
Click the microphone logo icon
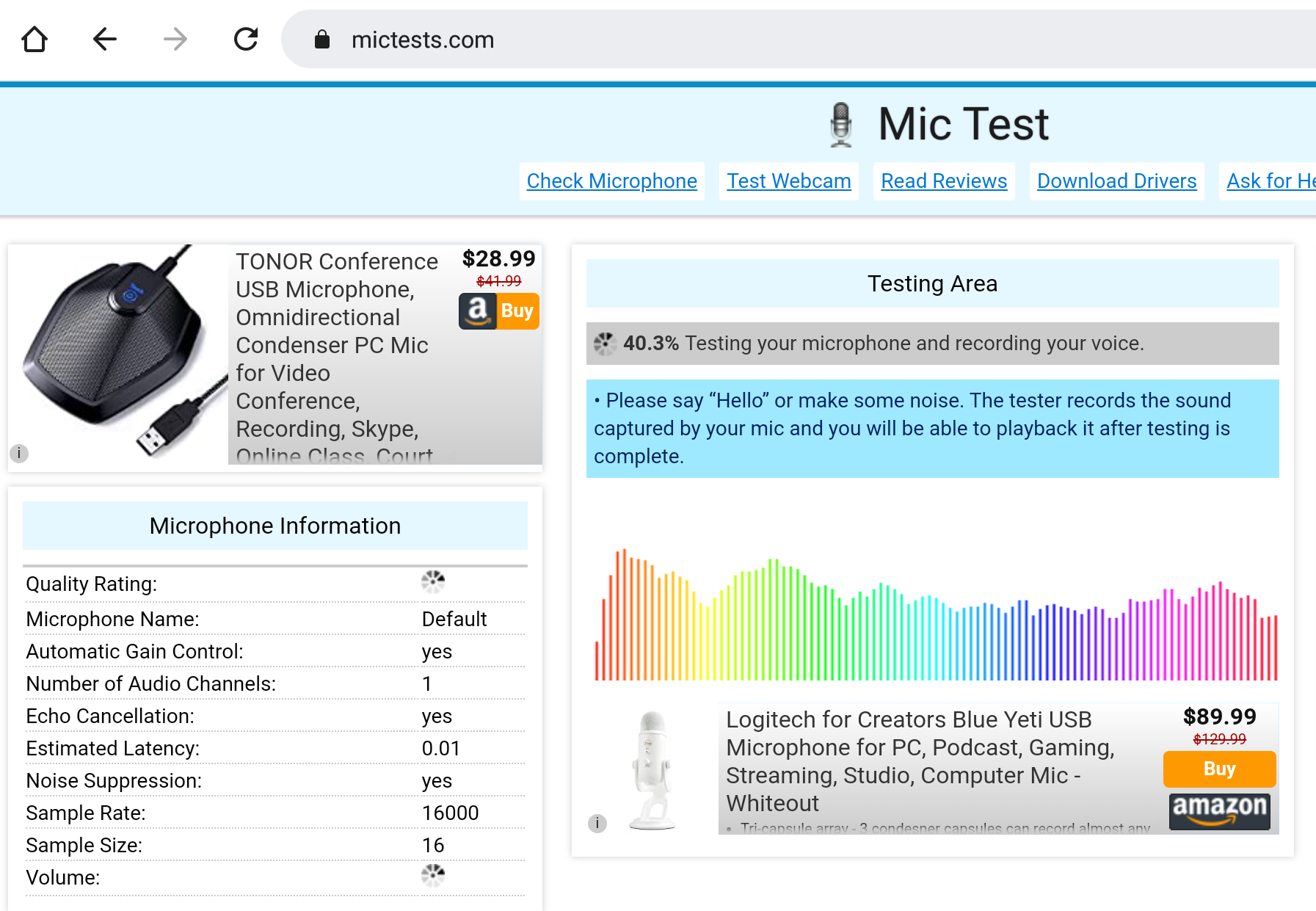(841, 125)
